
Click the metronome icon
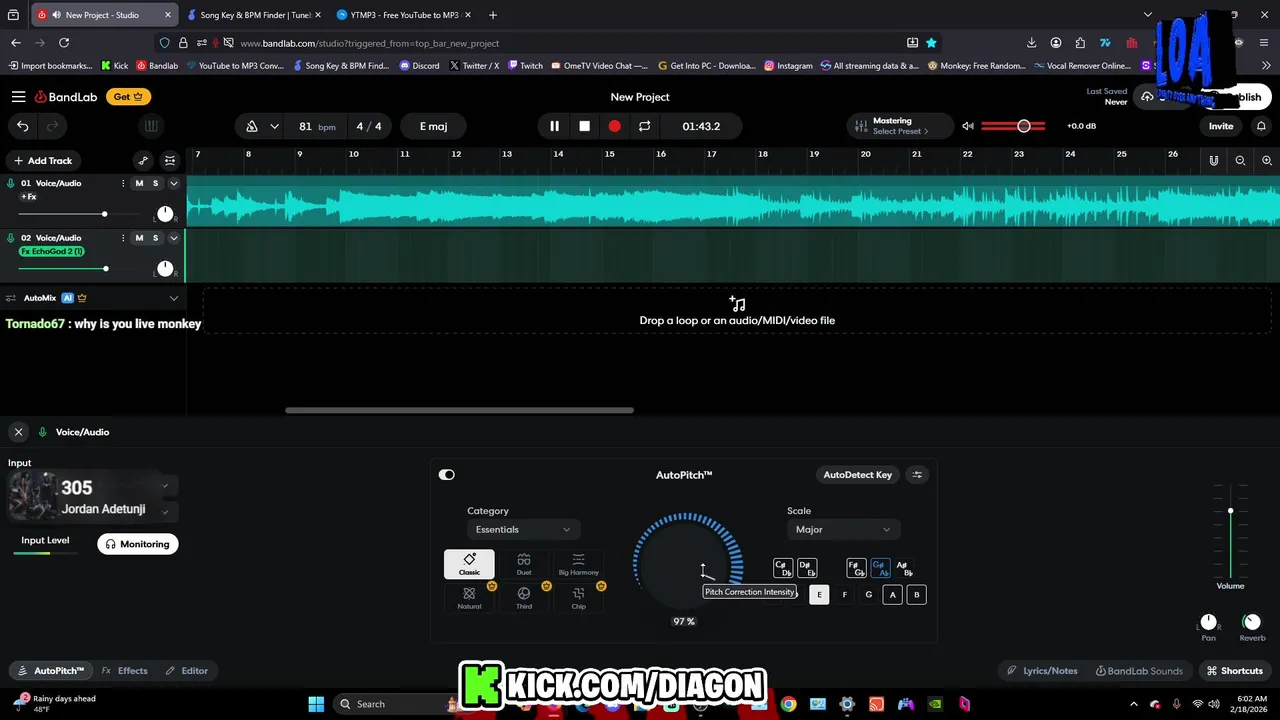coord(251,126)
